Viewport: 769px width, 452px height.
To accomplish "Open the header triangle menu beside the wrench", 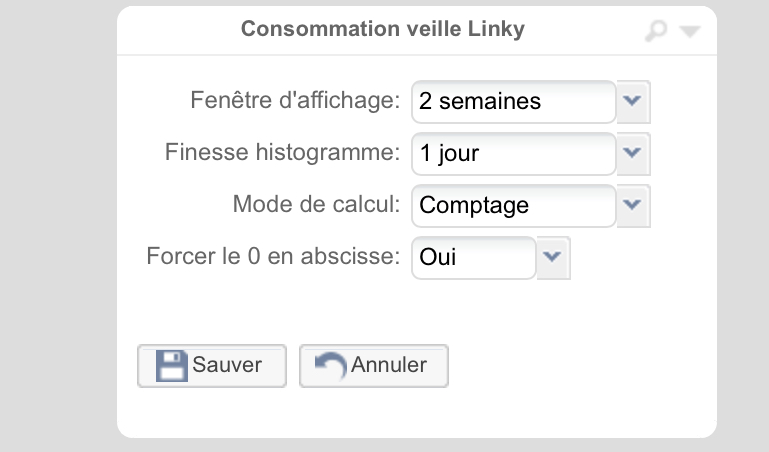I will click(x=690, y=32).
